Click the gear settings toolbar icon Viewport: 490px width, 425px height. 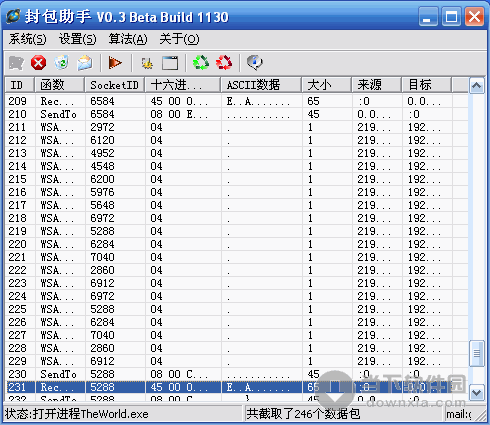147,63
